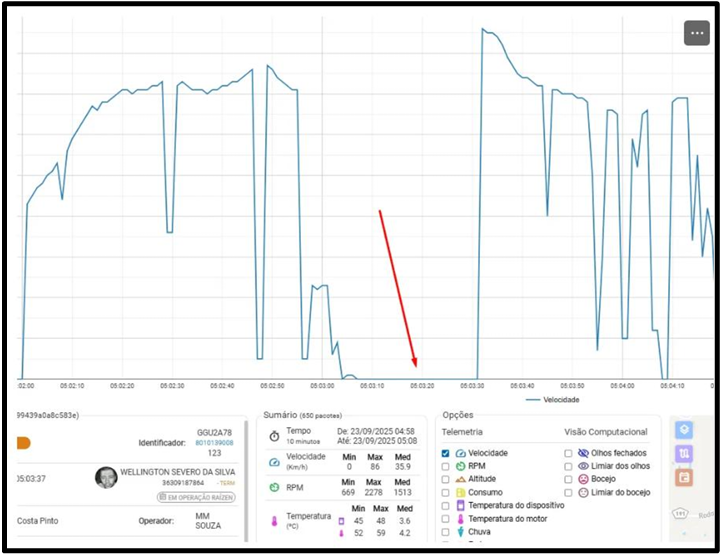Check the Consumo option
The image size is (720, 554).
446,493
